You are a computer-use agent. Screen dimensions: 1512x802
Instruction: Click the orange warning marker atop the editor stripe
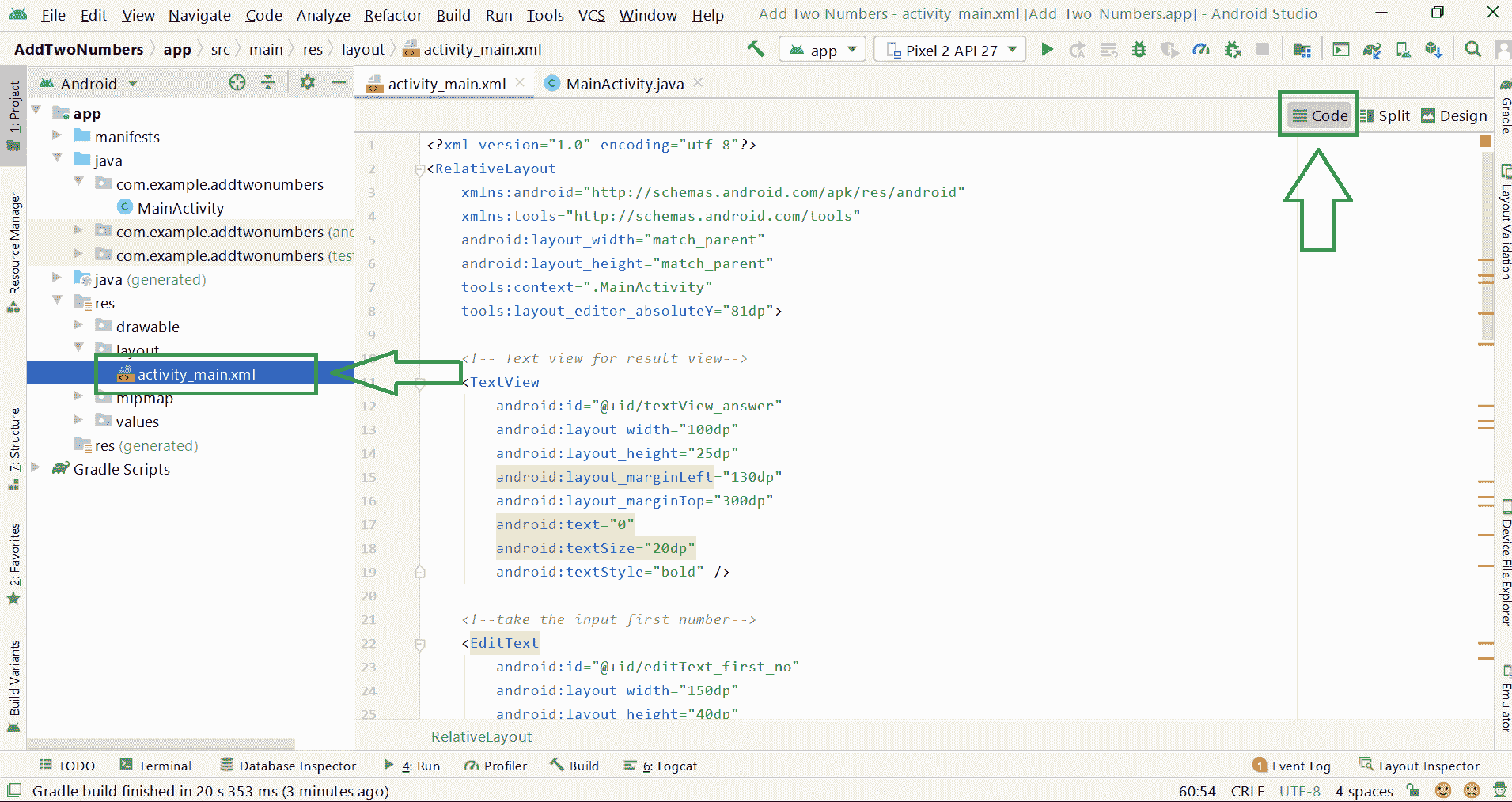(1485, 142)
